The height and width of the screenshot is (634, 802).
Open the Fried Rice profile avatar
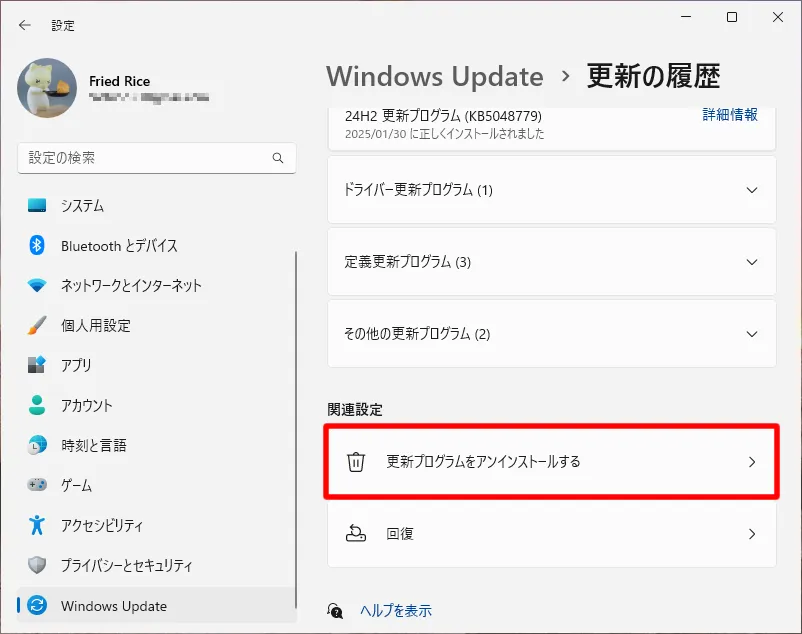[47, 88]
